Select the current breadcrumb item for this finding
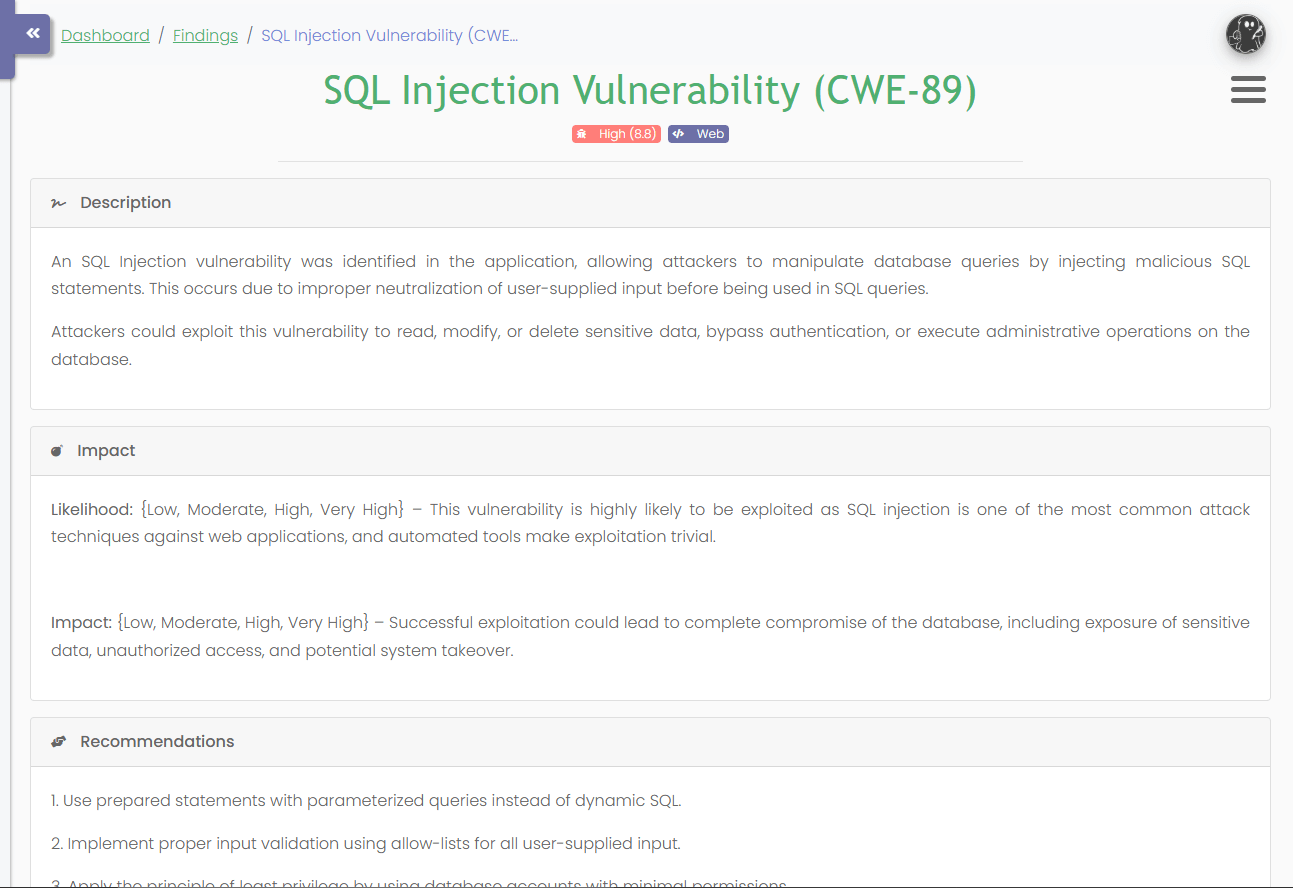Viewport: 1293px width, 888px height. (x=389, y=35)
